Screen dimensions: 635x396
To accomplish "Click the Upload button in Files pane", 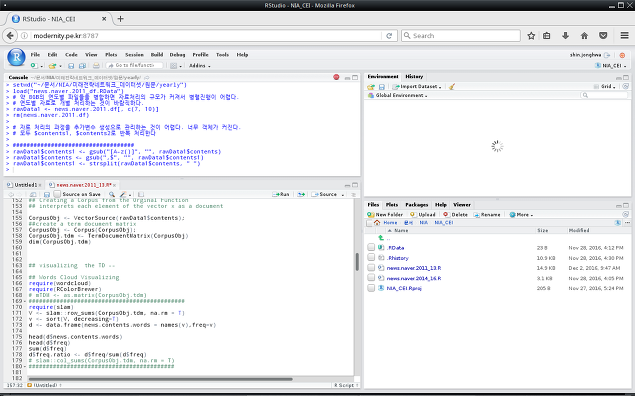I will tap(423, 215).
